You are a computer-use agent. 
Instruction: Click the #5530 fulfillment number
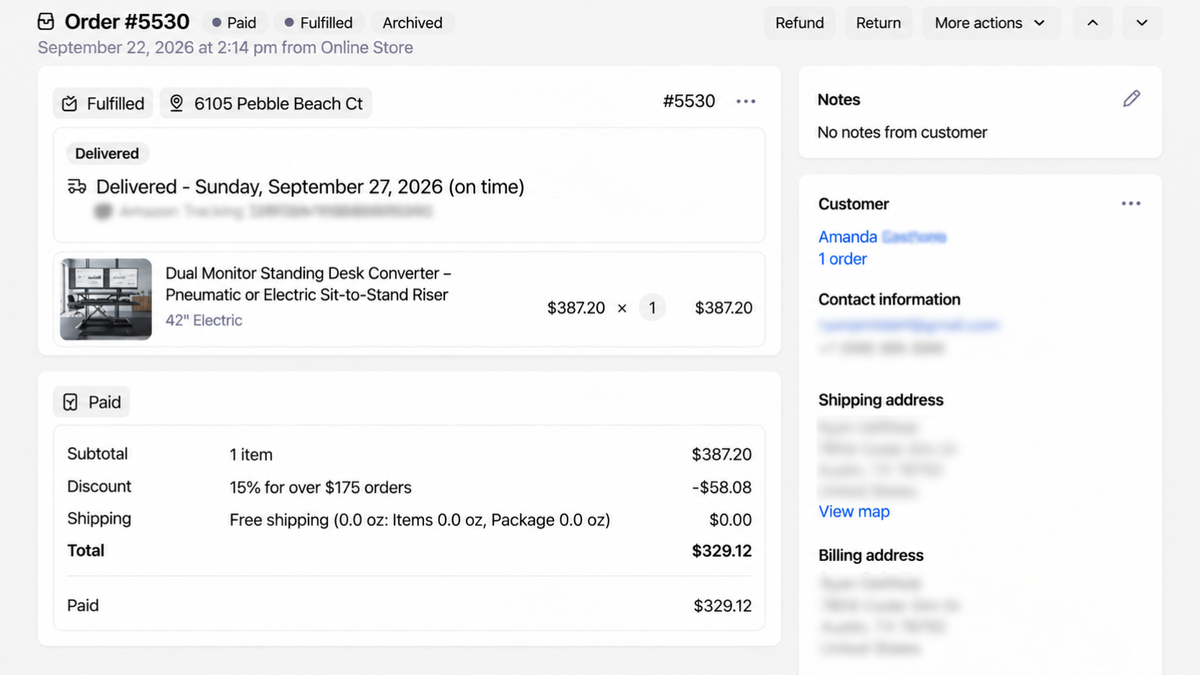[x=689, y=101]
